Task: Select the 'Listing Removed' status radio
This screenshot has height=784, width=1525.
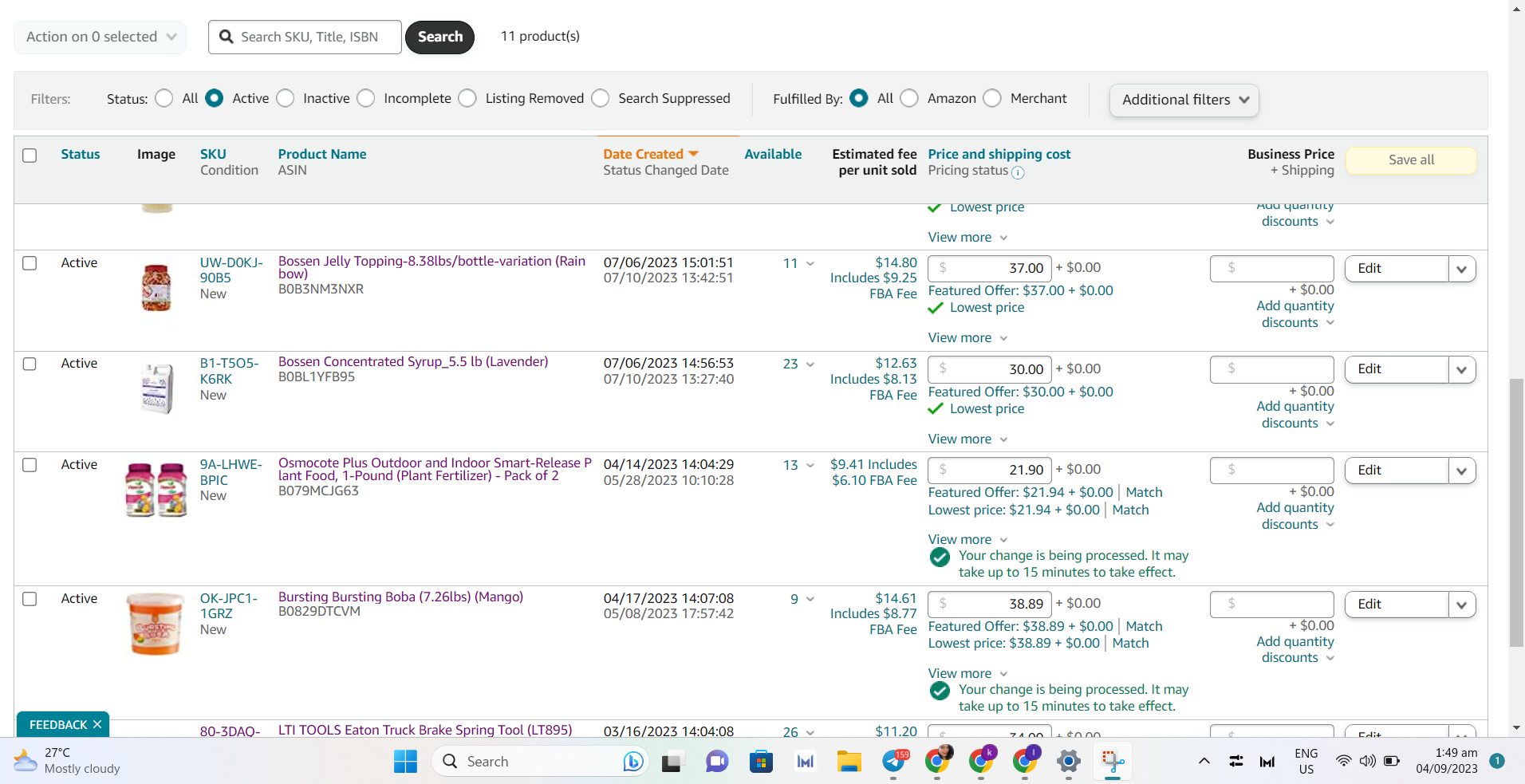Action: click(x=468, y=98)
